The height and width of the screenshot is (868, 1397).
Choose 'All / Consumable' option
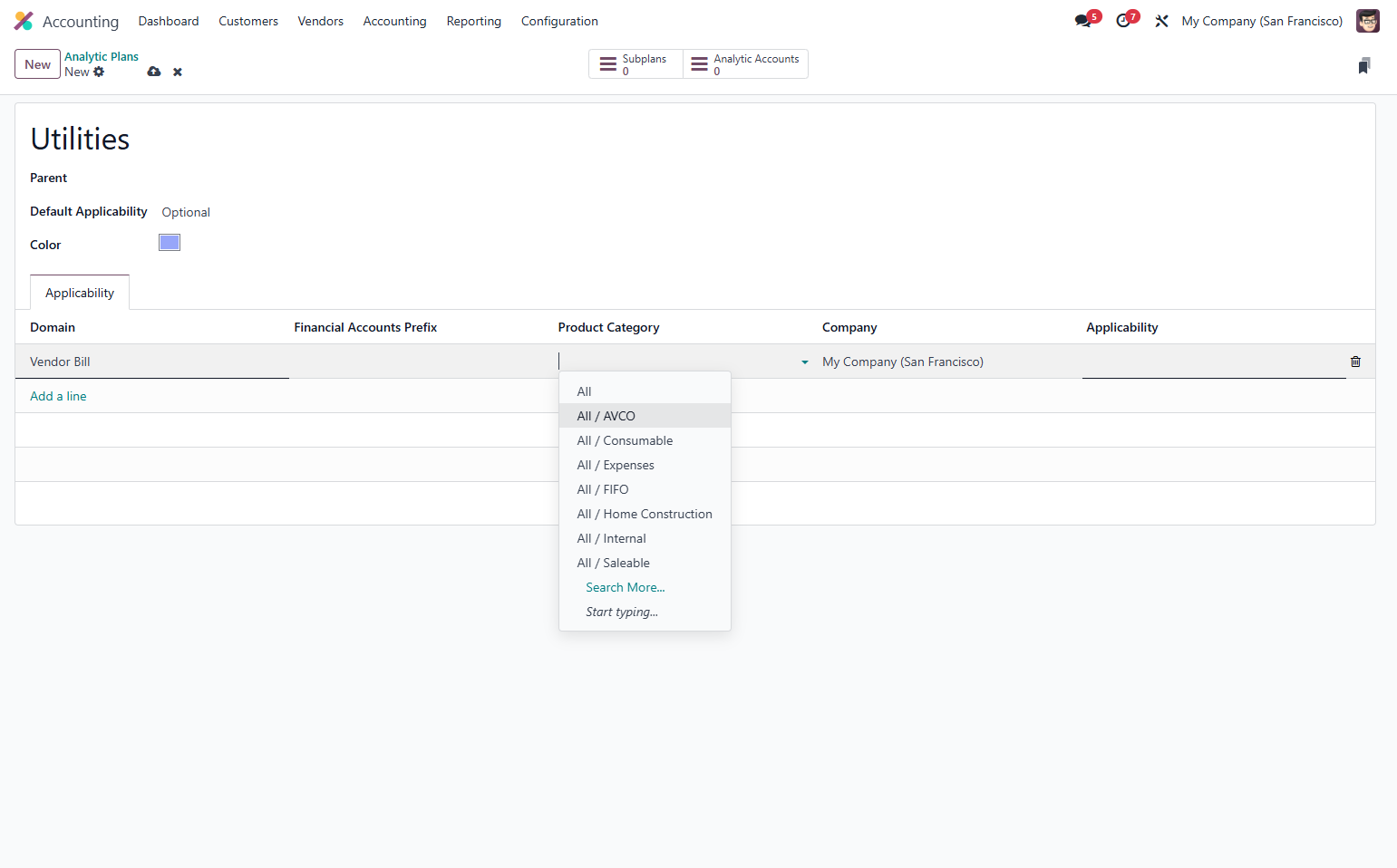(645, 440)
